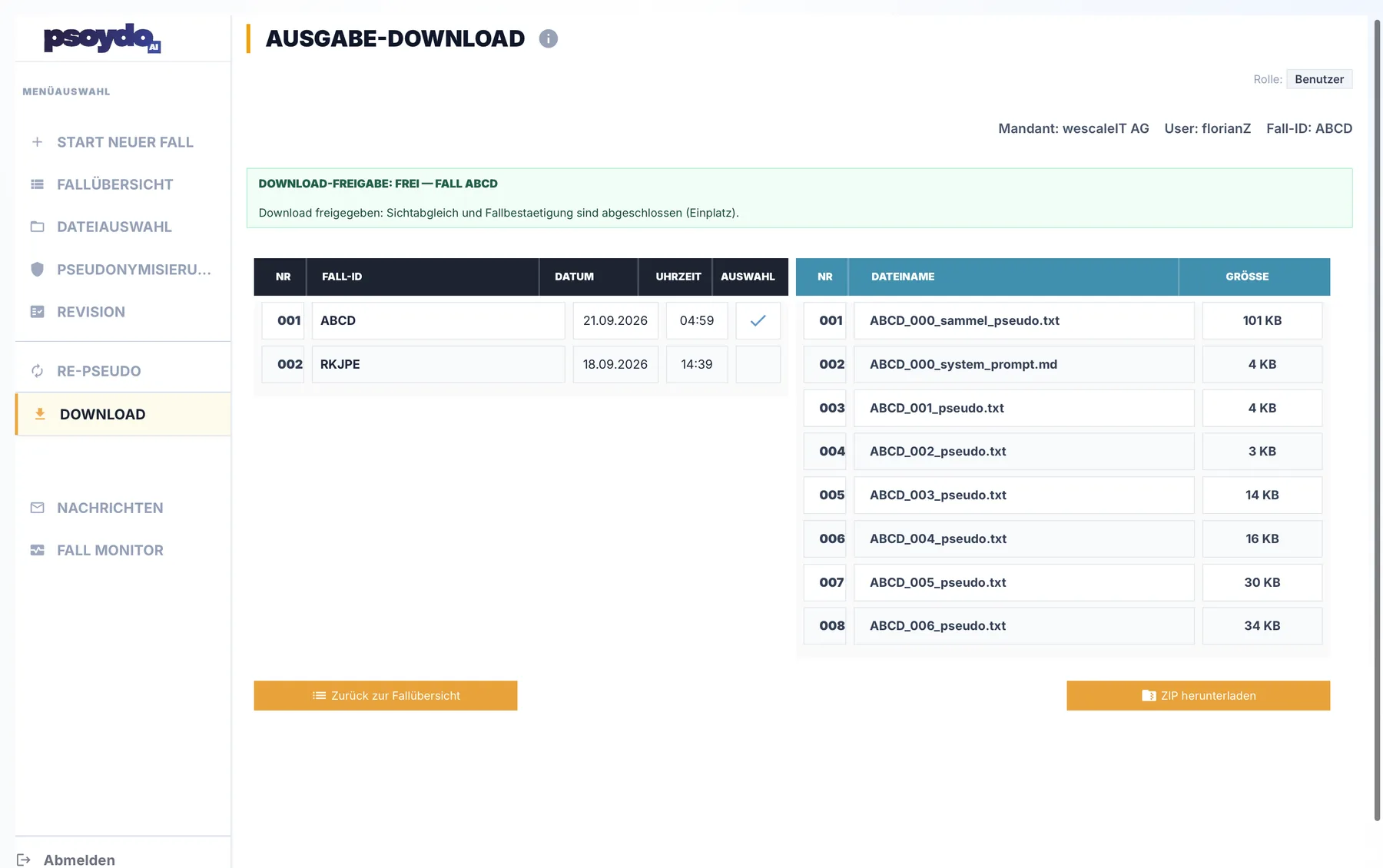
Task: Click the Auswahl column header
Action: tap(750, 277)
